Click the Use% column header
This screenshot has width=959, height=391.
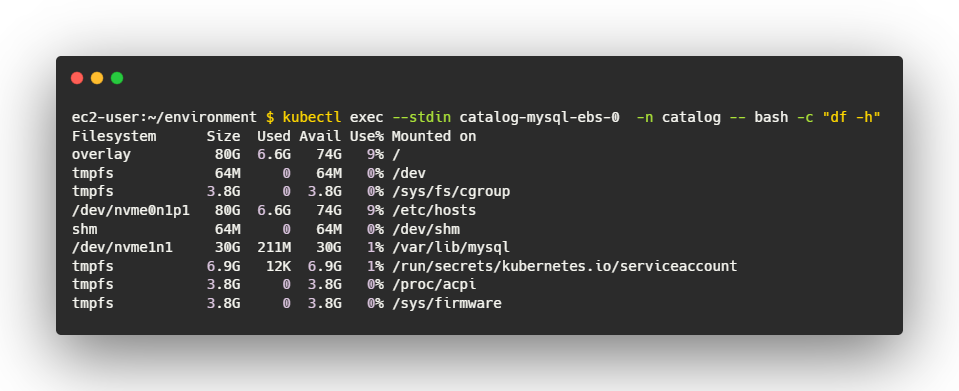pos(366,136)
